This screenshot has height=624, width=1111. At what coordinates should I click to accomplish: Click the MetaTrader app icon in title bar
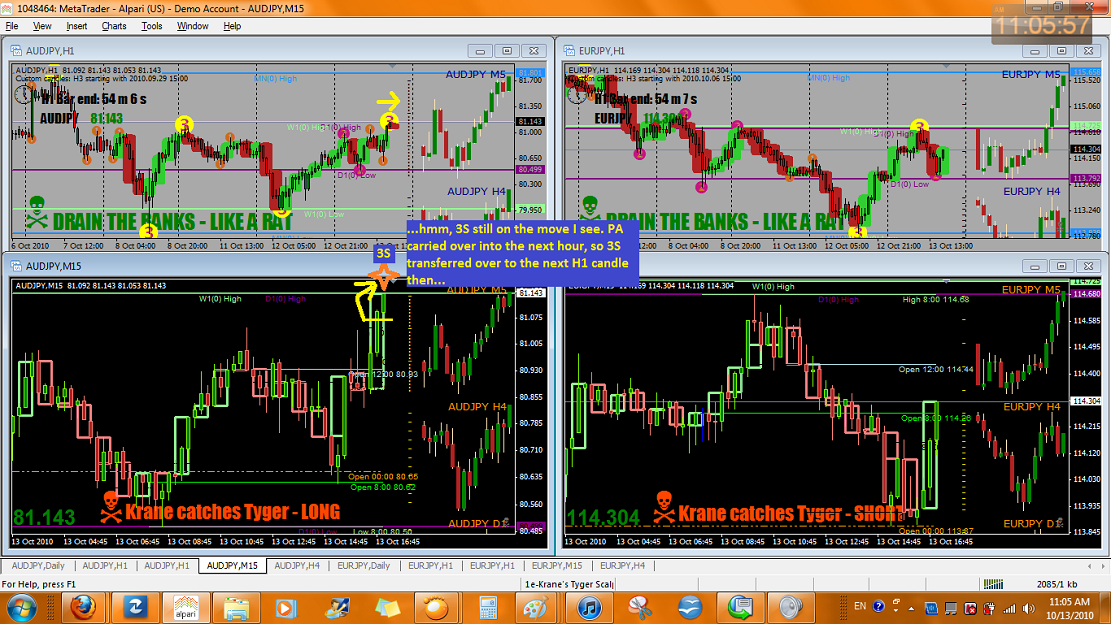pos(6,8)
